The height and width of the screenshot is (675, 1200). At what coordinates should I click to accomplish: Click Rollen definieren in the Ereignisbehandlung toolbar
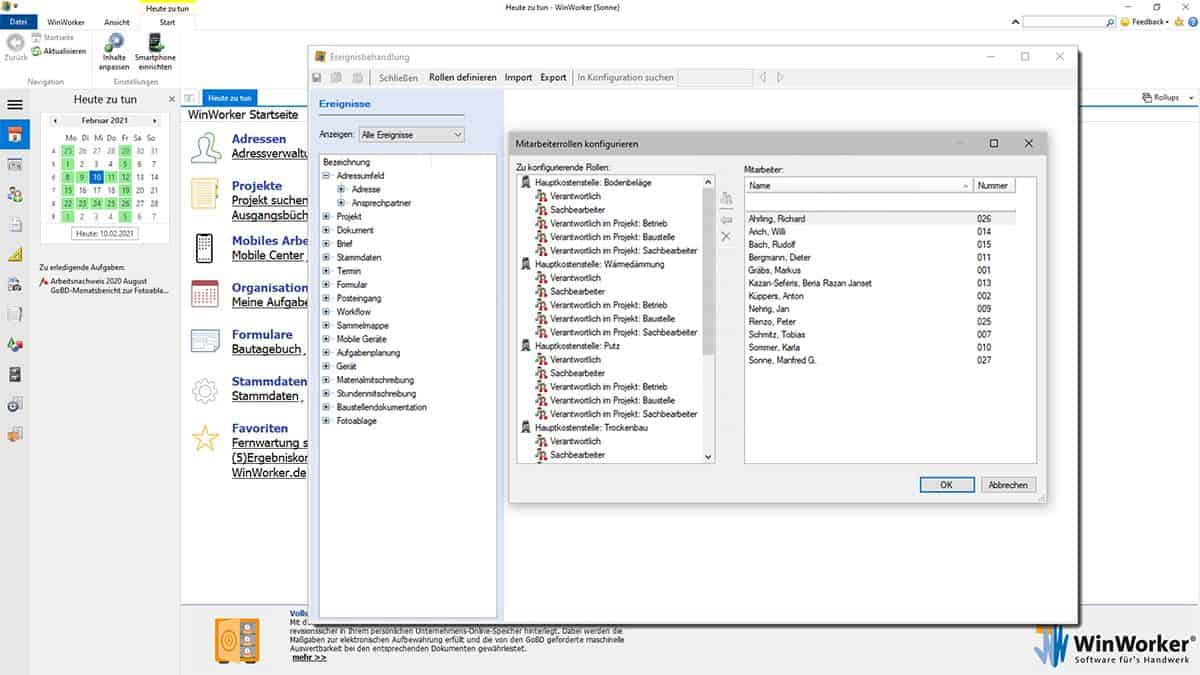pyautogui.click(x=463, y=77)
